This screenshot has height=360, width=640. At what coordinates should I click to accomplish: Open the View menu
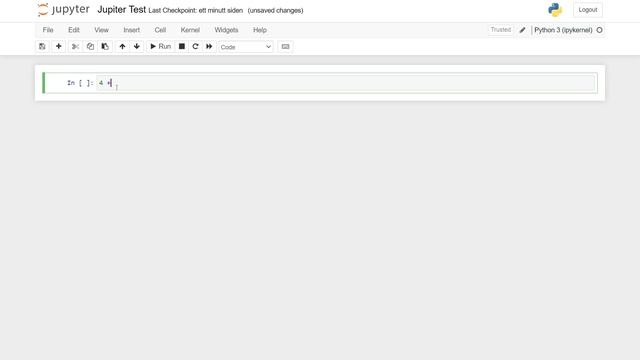click(101, 30)
